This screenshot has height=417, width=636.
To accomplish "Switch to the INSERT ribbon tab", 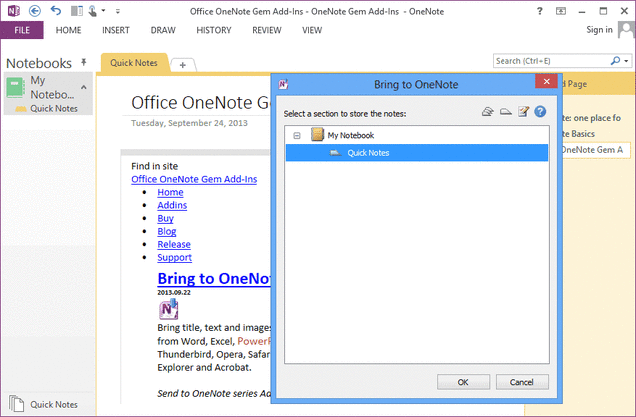I will click(x=116, y=30).
